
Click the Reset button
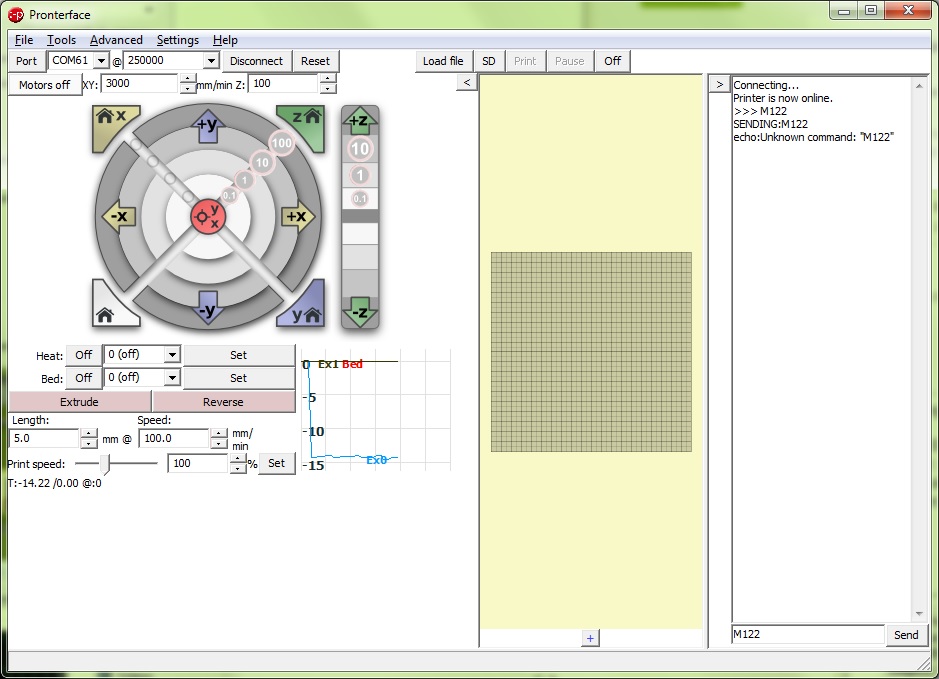[x=315, y=61]
